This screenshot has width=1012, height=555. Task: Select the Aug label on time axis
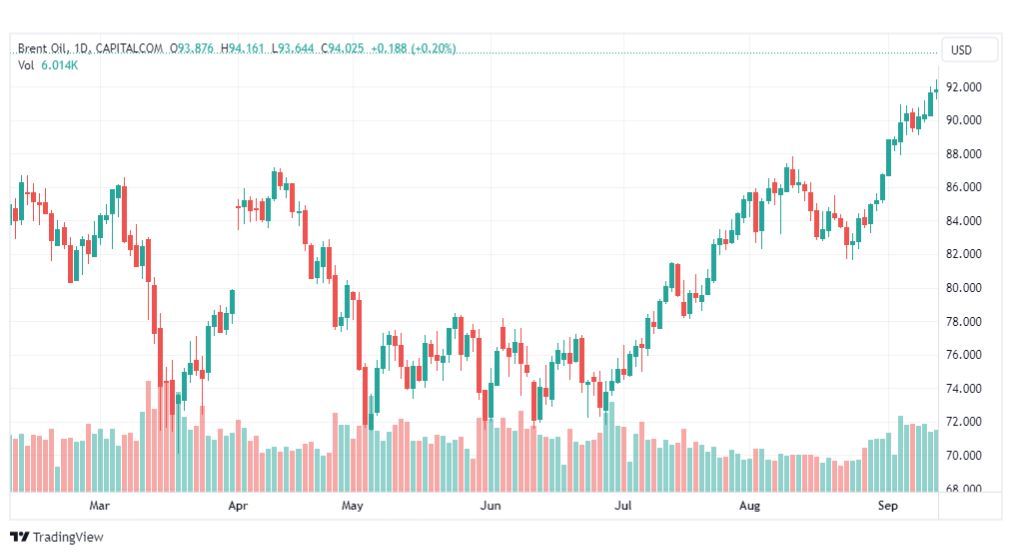[x=749, y=505]
